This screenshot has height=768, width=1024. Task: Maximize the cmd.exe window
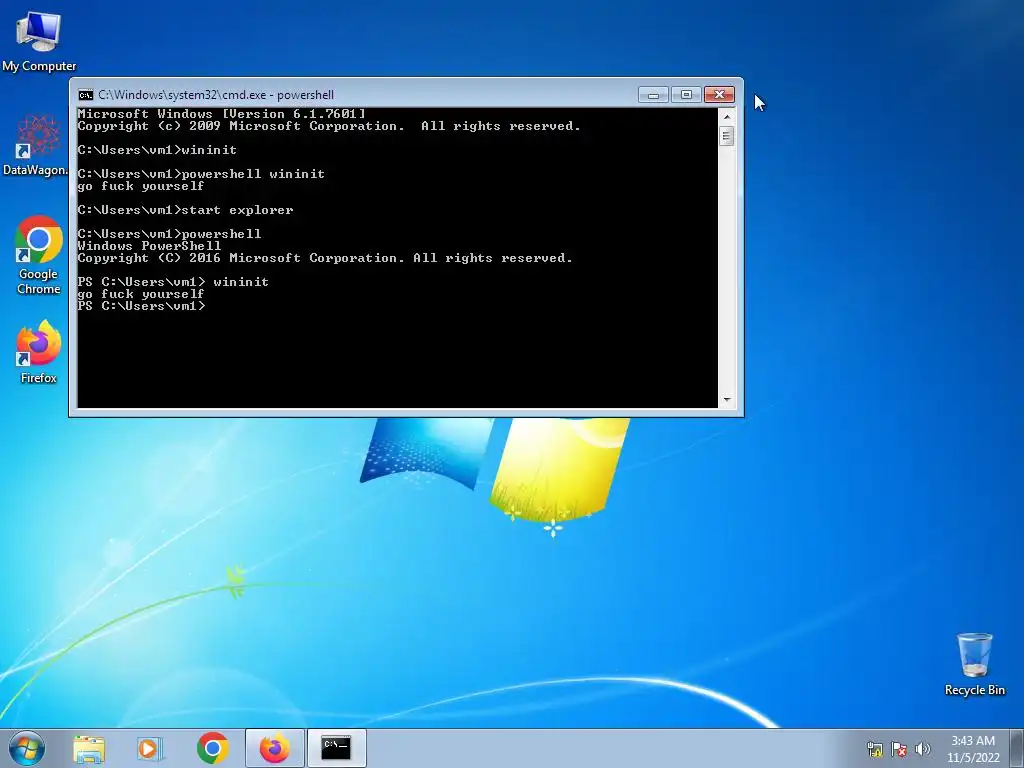point(686,95)
